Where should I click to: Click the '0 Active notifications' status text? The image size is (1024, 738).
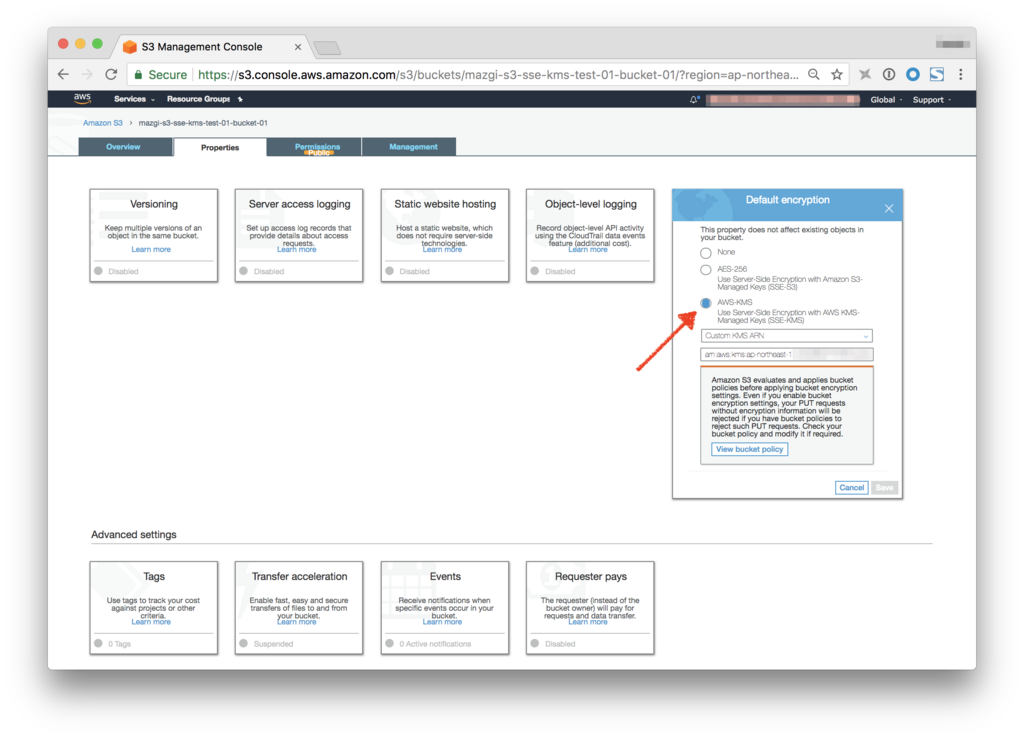435,644
